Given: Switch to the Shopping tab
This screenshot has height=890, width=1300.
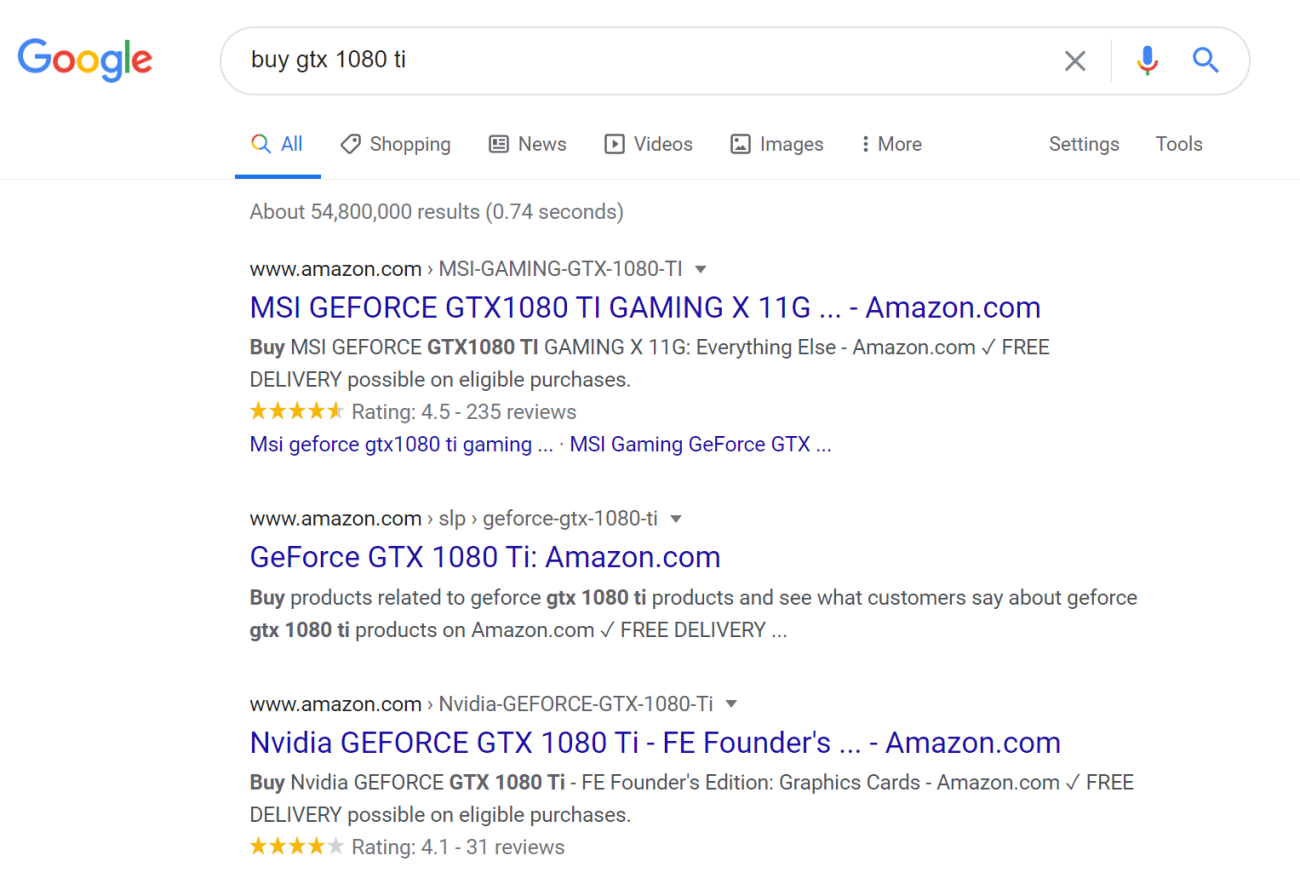Looking at the screenshot, I should click(395, 144).
